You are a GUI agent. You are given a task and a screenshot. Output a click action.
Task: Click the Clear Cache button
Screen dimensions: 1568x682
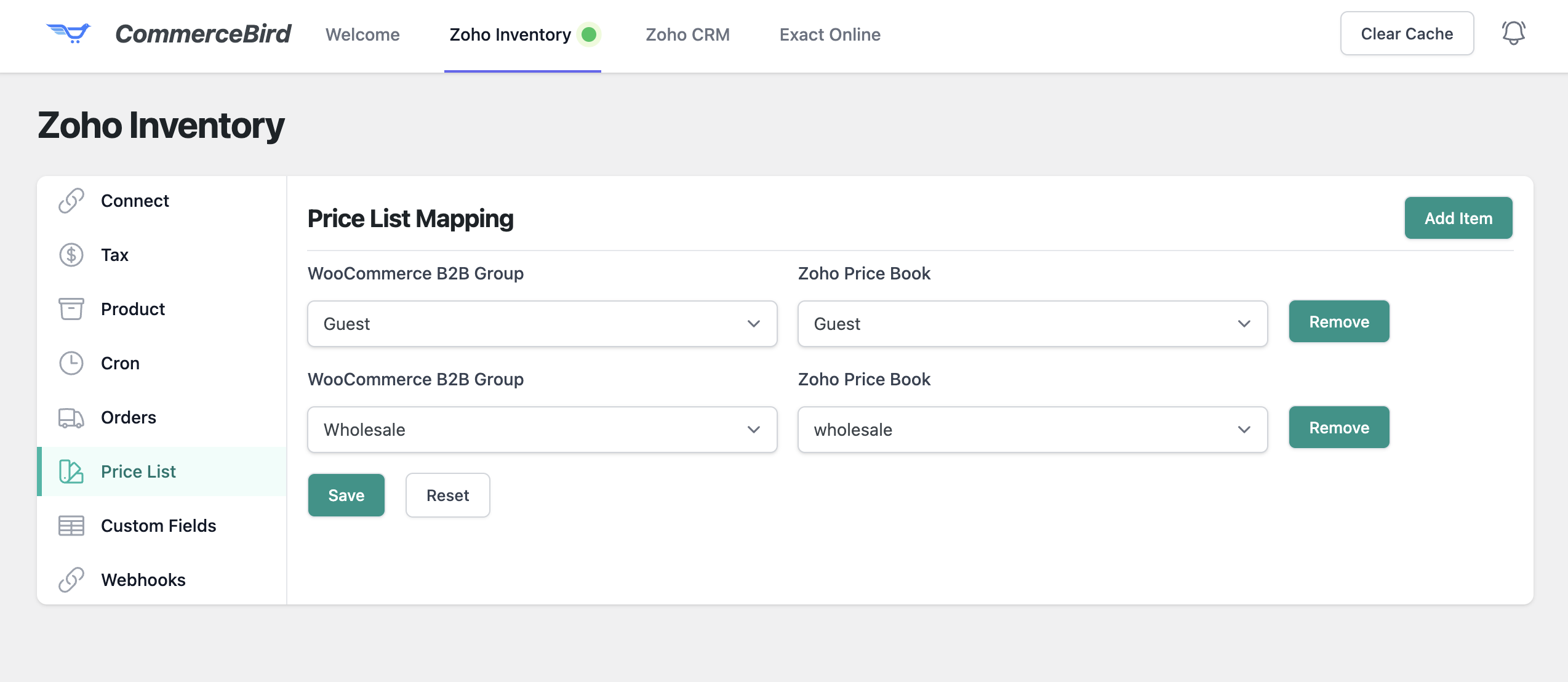[x=1407, y=33]
